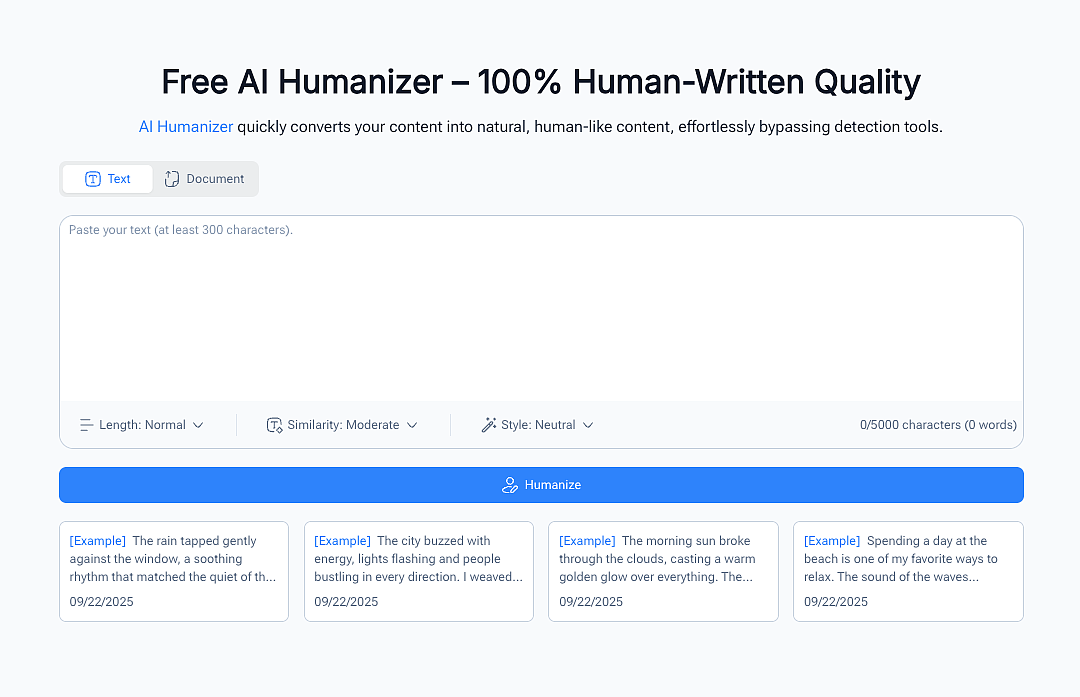Open the Similarity: Moderate dropdown
Screen dimensions: 1080x697
click(343, 425)
